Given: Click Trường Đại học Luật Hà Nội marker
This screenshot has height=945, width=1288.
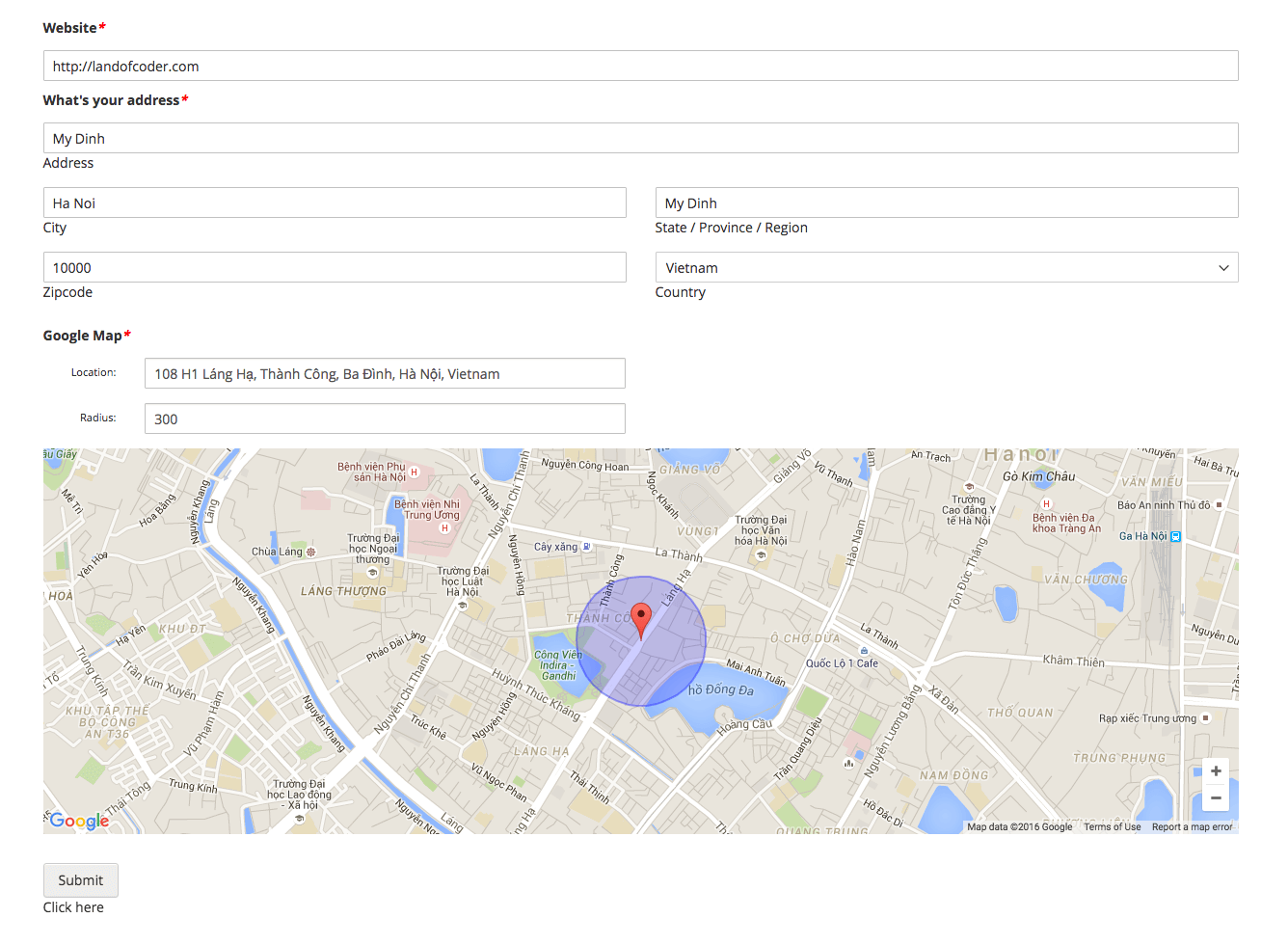Looking at the screenshot, I should pos(463,606).
